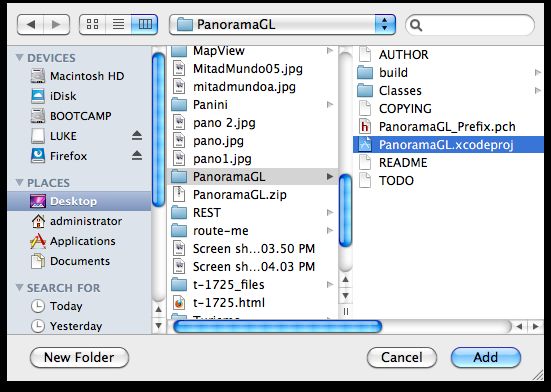The width and height of the screenshot is (551, 392).
Task: Click sidebar scroll down arrow
Action: pyautogui.click(x=158, y=326)
